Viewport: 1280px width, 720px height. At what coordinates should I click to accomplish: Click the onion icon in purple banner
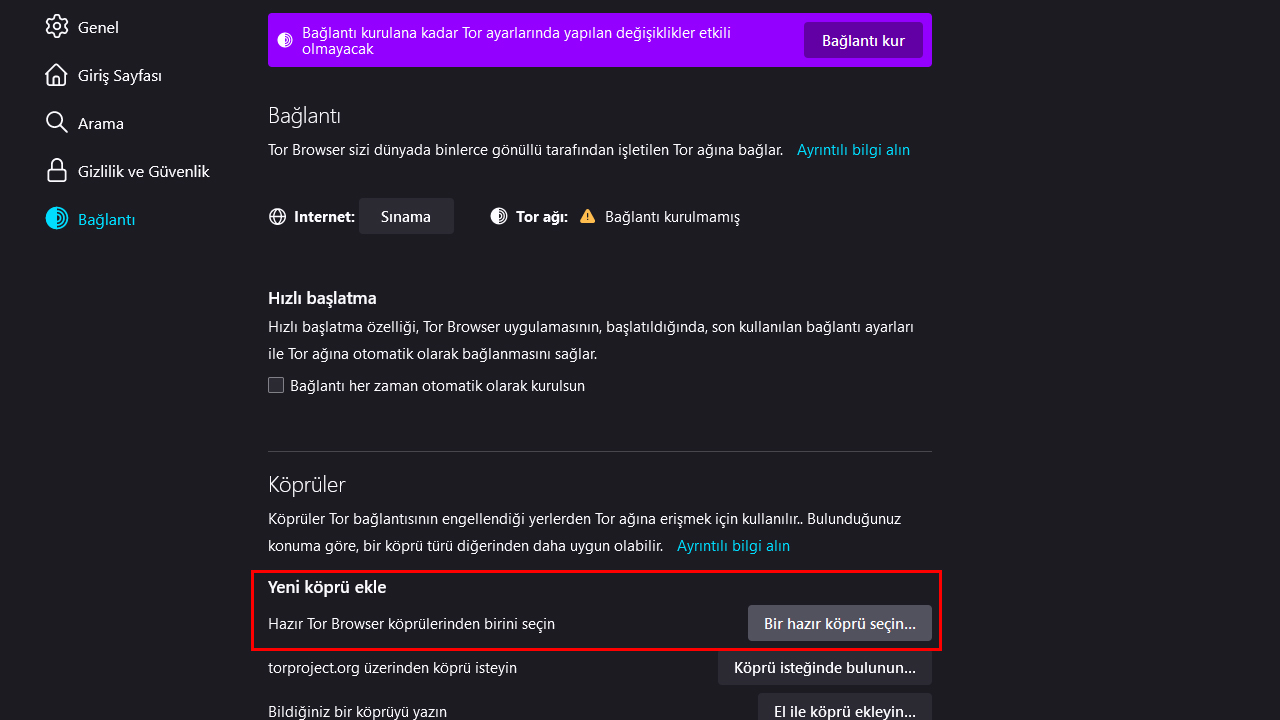click(285, 40)
